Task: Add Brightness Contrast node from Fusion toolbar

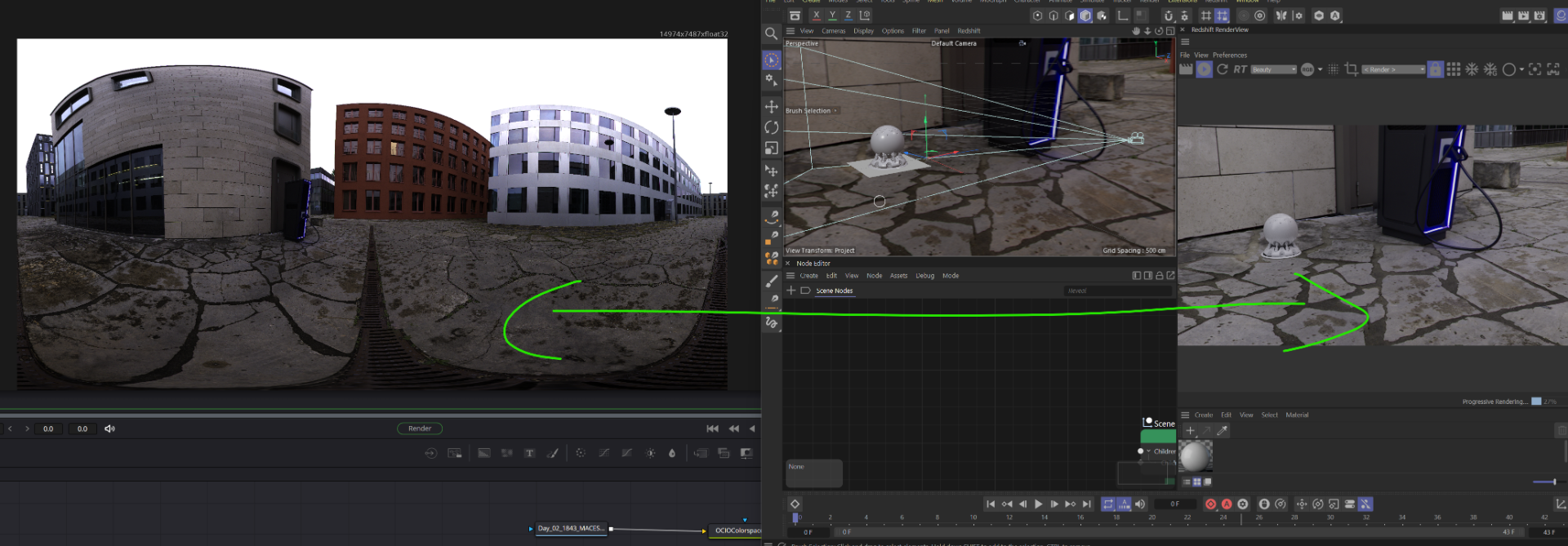Action: pyautogui.click(x=650, y=453)
